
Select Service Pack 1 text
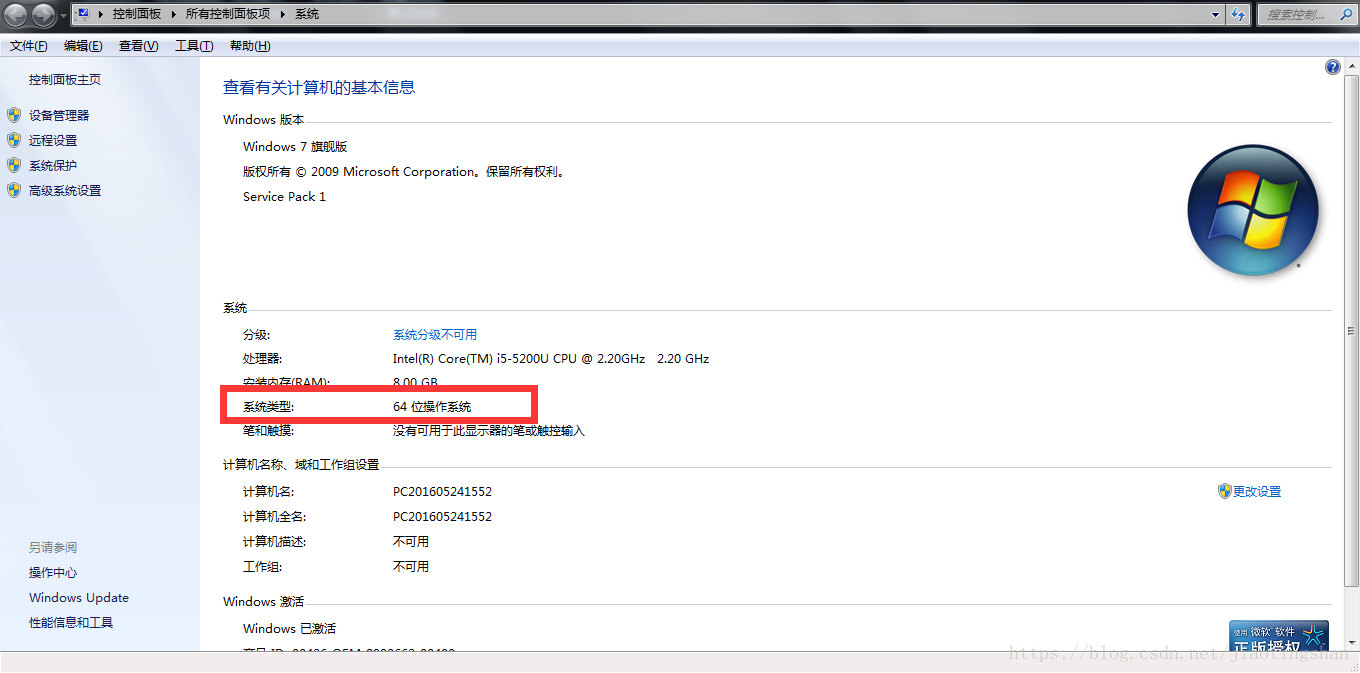click(x=284, y=197)
